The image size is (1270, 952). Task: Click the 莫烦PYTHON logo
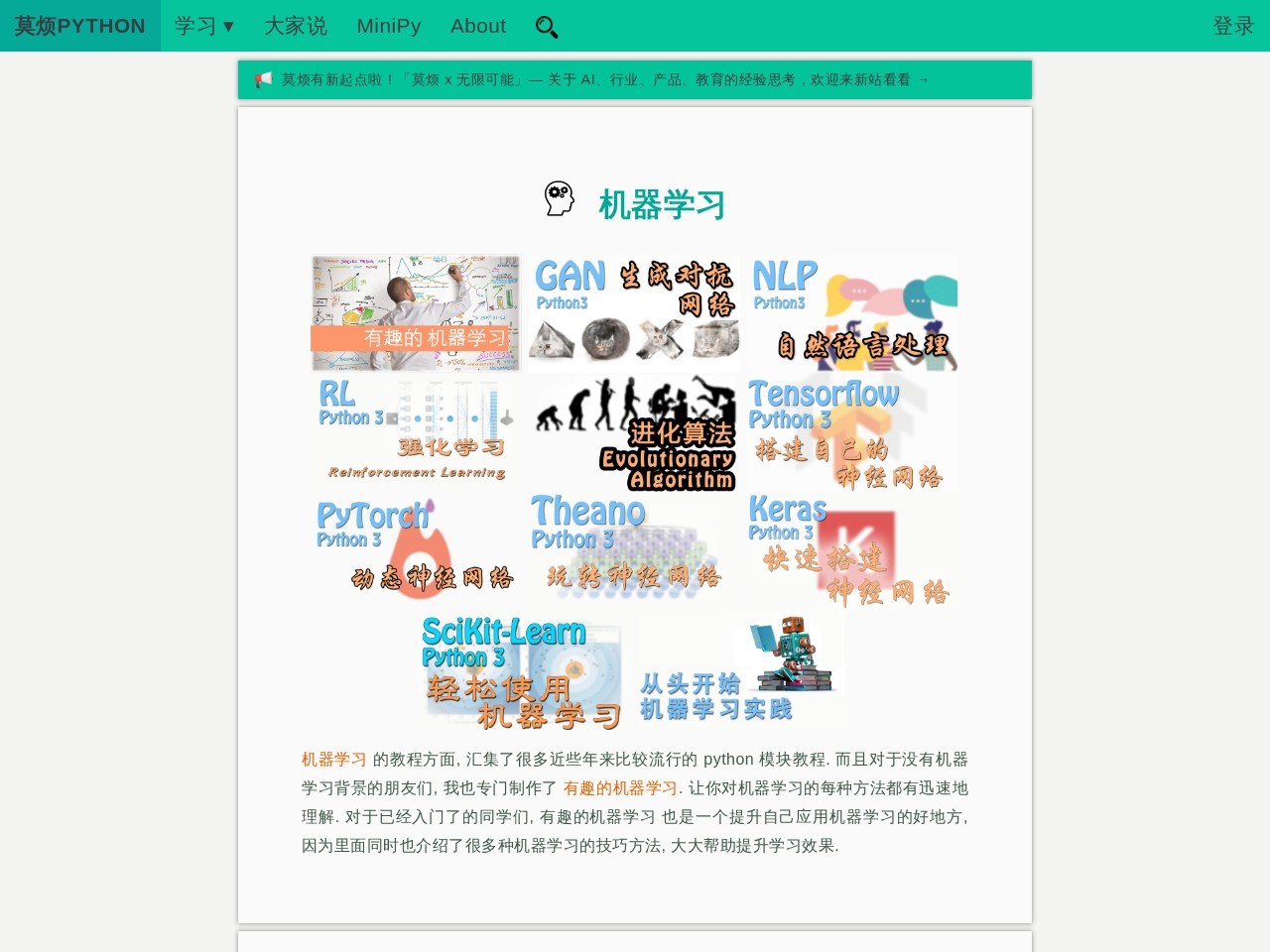pos(79,26)
